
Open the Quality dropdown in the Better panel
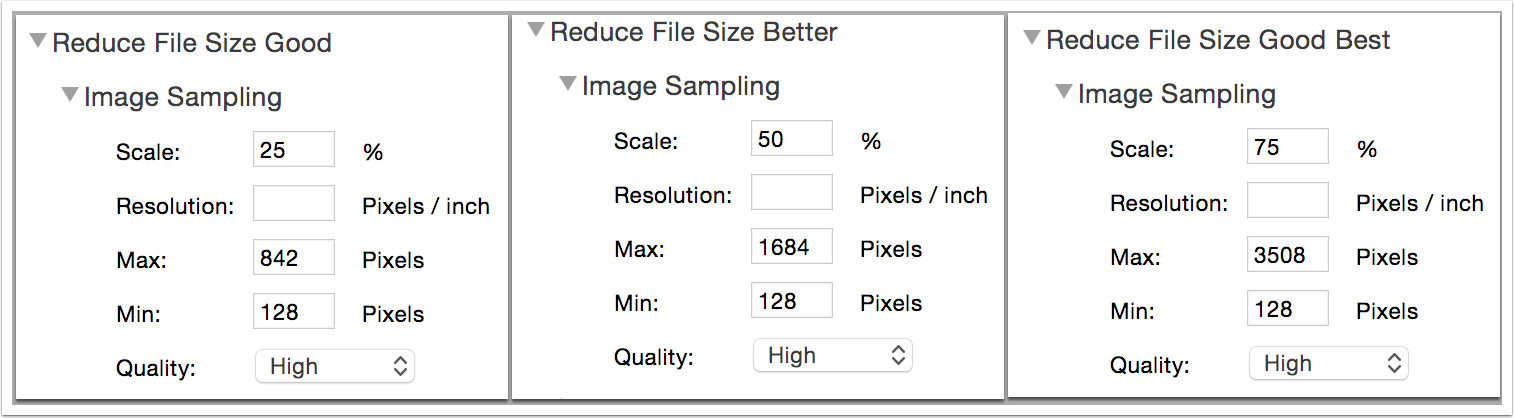click(x=832, y=355)
